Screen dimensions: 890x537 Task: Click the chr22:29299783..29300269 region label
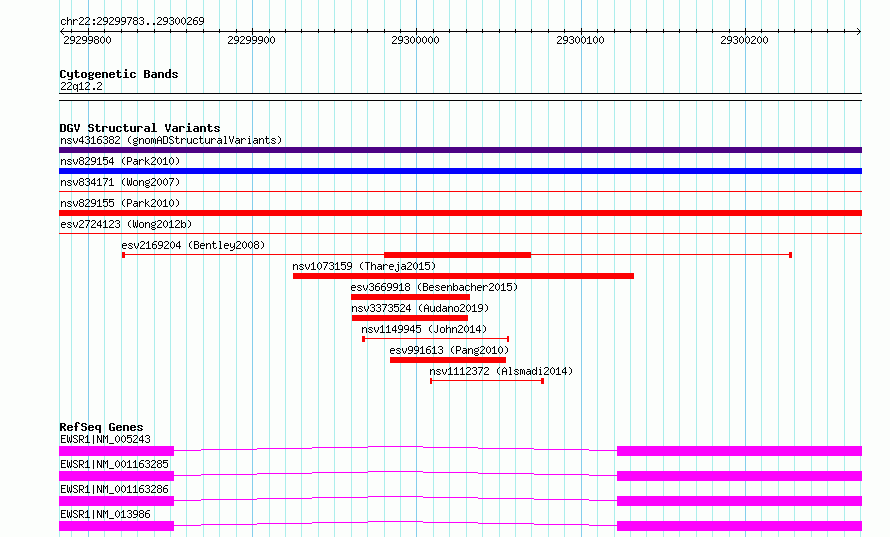[132, 21]
